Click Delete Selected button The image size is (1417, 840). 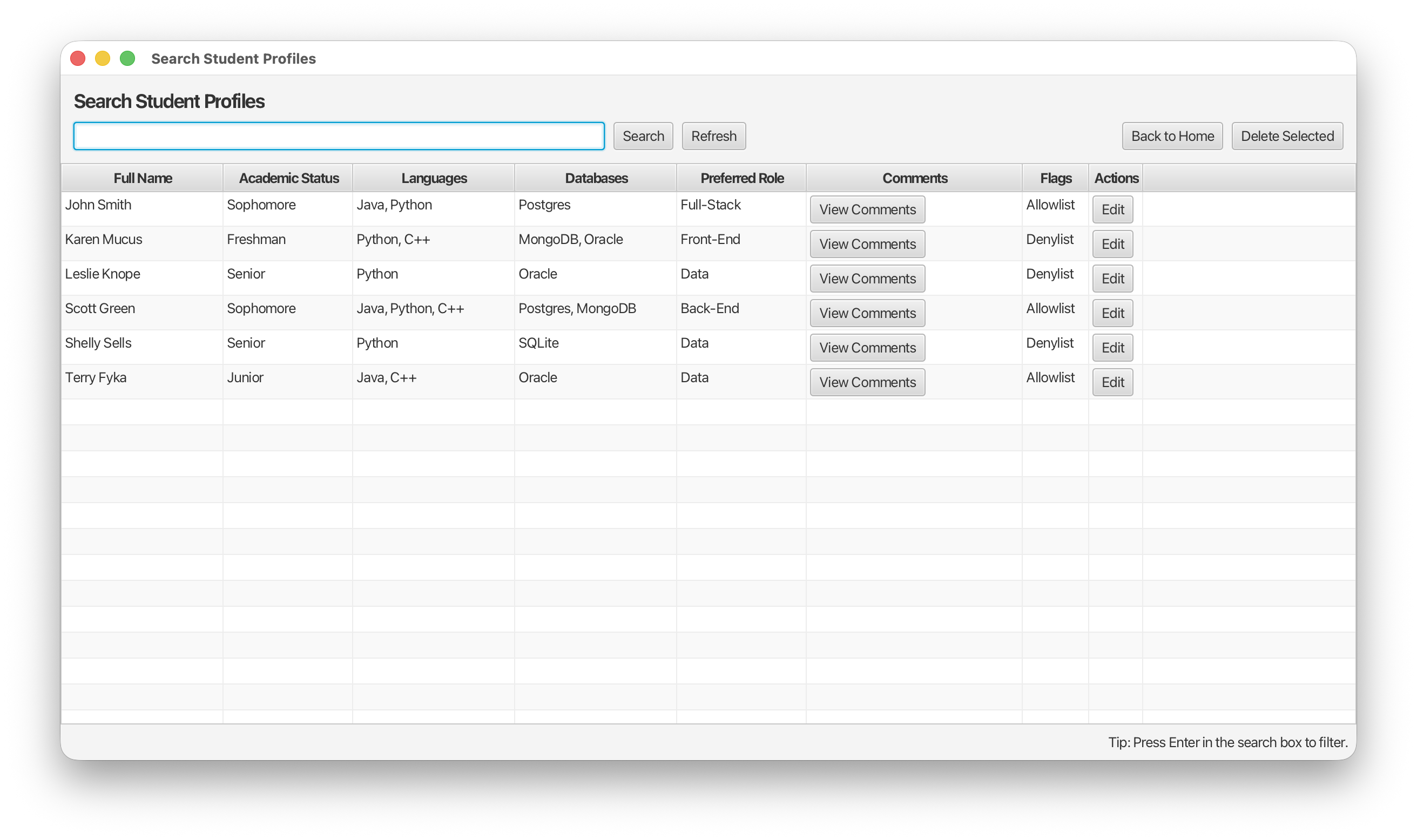tap(1287, 136)
